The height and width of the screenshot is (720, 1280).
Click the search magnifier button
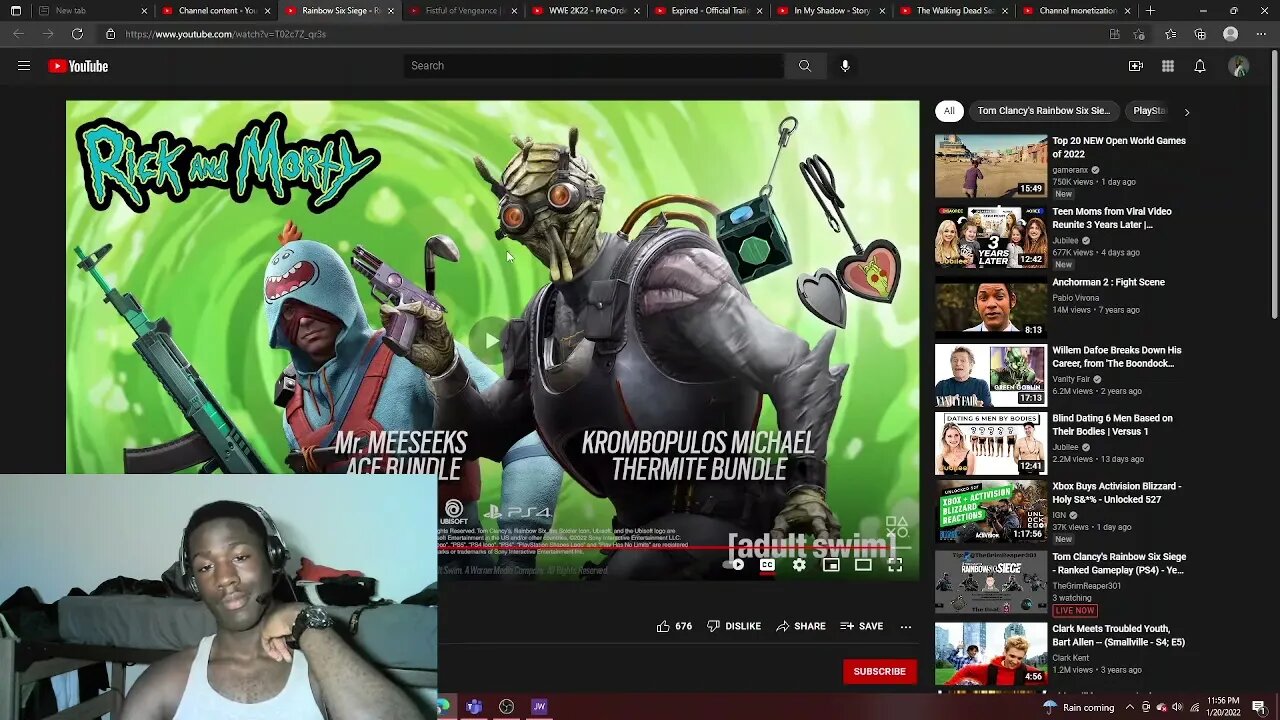point(805,66)
